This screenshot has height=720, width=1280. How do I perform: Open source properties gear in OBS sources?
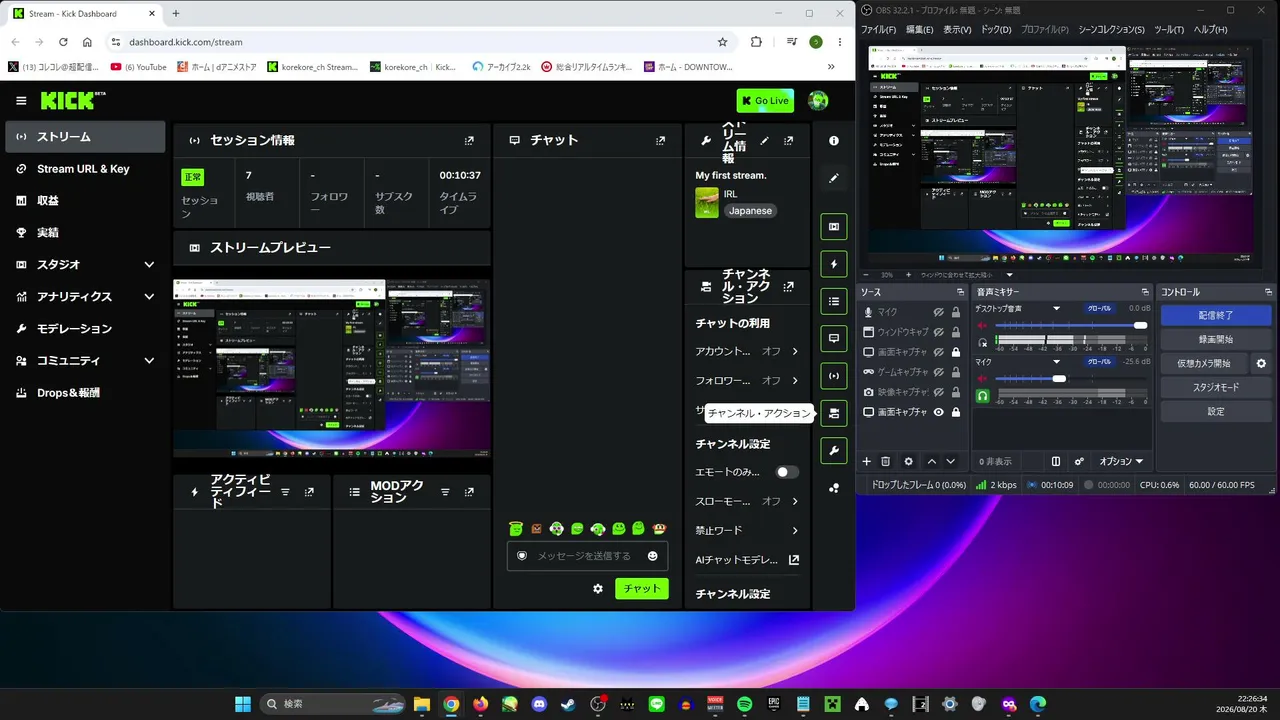coord(908,461)
